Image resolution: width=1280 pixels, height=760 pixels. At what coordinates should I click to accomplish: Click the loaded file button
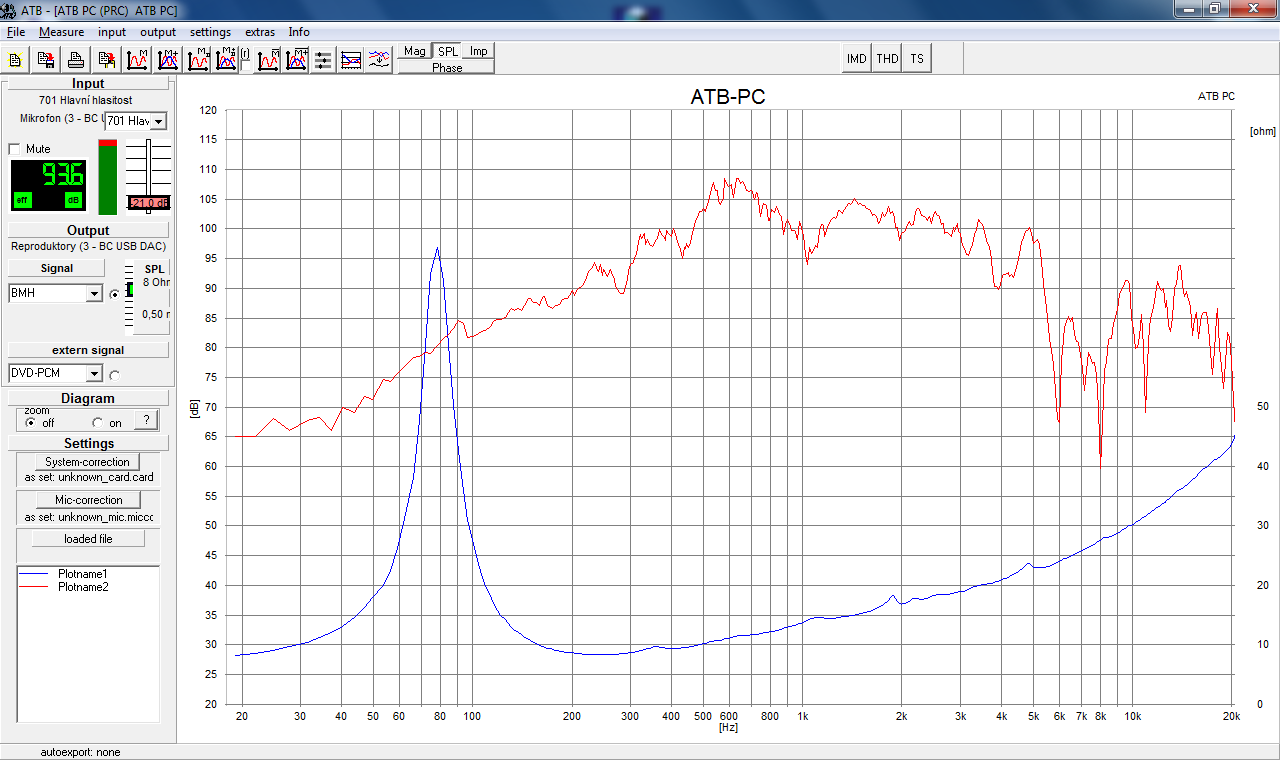tap(88, 539)
